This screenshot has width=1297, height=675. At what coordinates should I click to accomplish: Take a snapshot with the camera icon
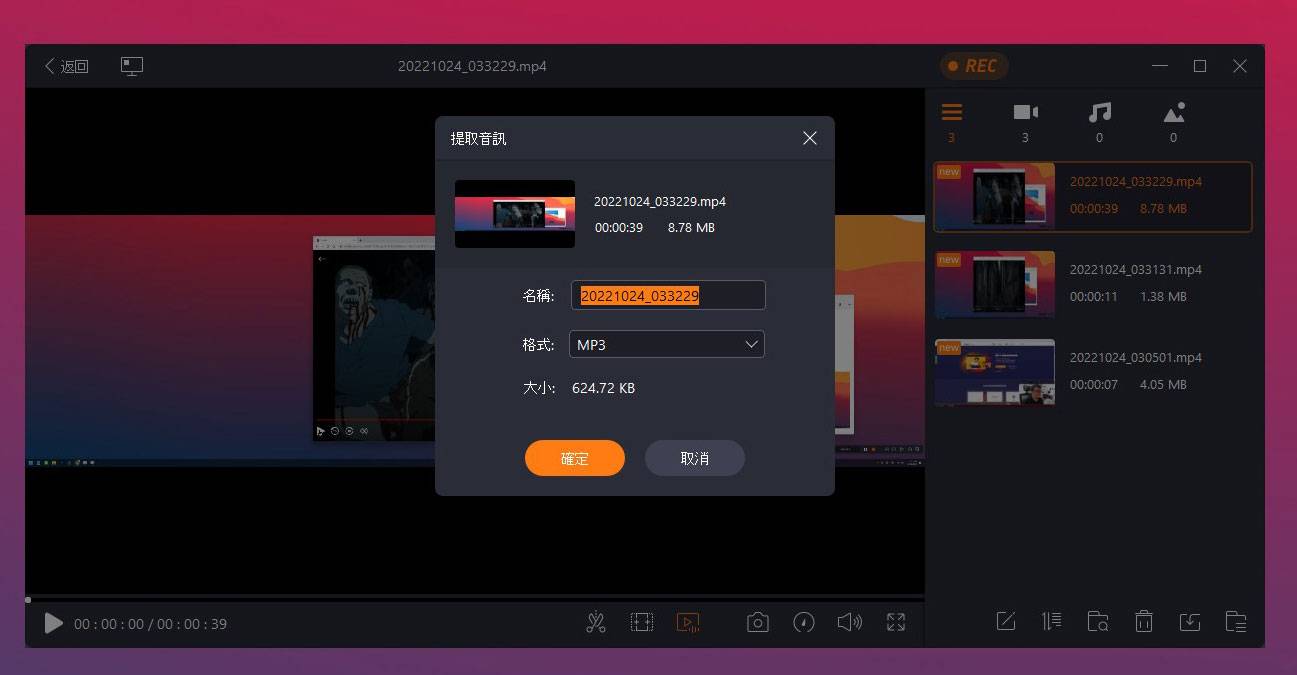pos(758,623)
